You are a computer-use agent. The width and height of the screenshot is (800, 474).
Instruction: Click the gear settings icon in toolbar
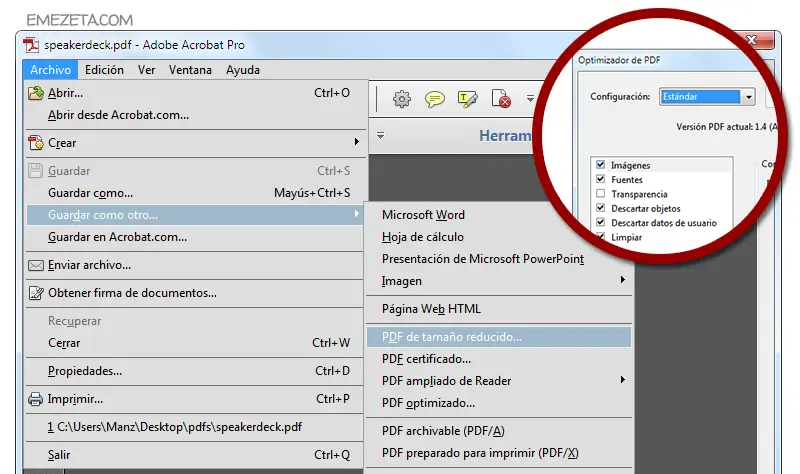[x=402, y=99]
